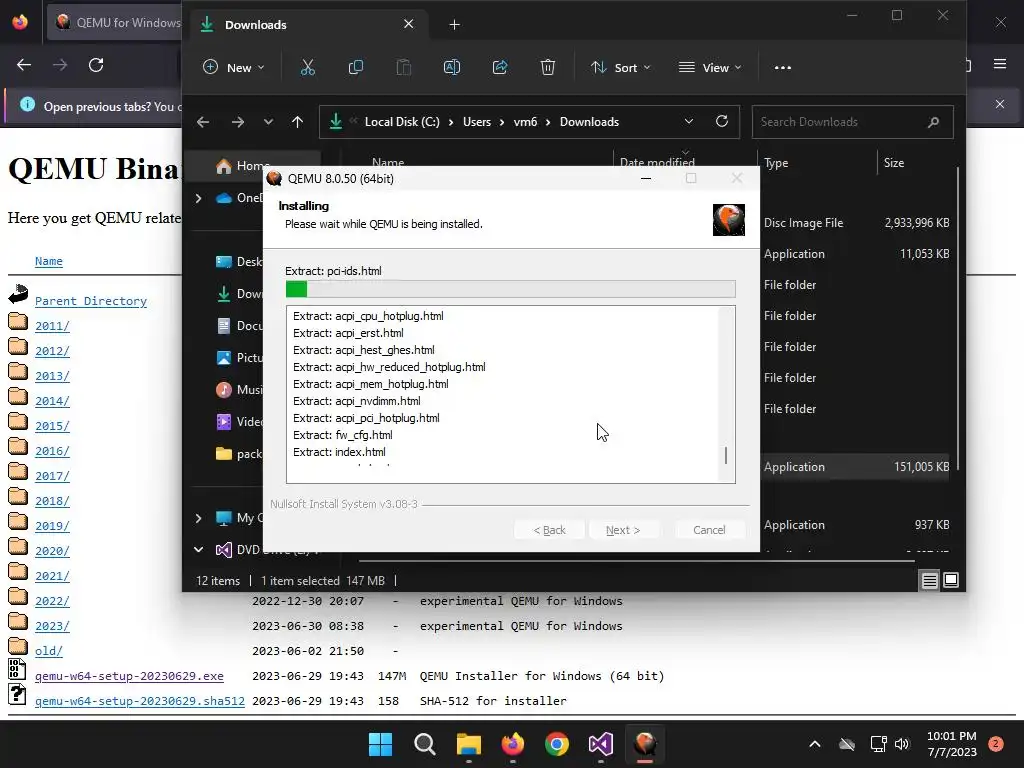This screenshot has width=1024, height=768.
Task: Click the QEMU installer taskbar icon
Action: click(x=645, y=744)
